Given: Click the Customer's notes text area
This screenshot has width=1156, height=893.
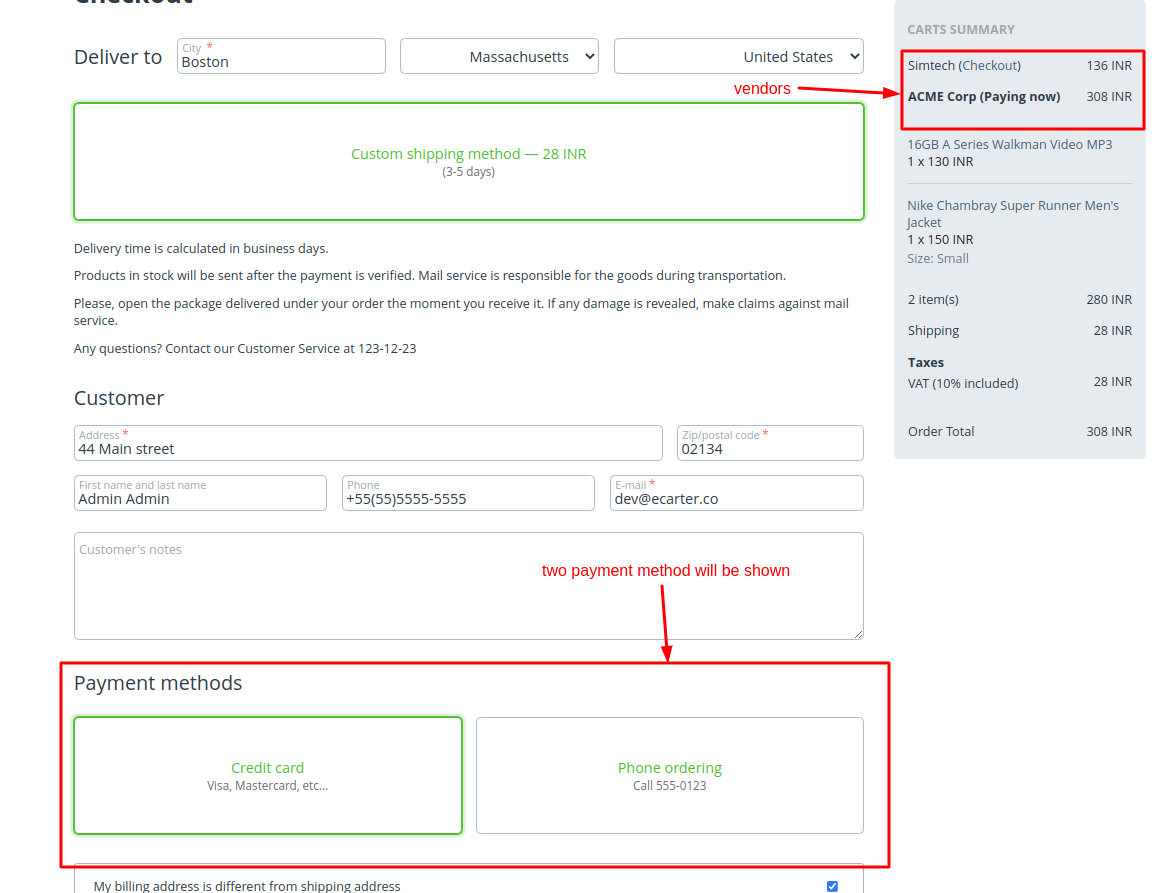Looking at the screenshot, I should pos(469,586).
